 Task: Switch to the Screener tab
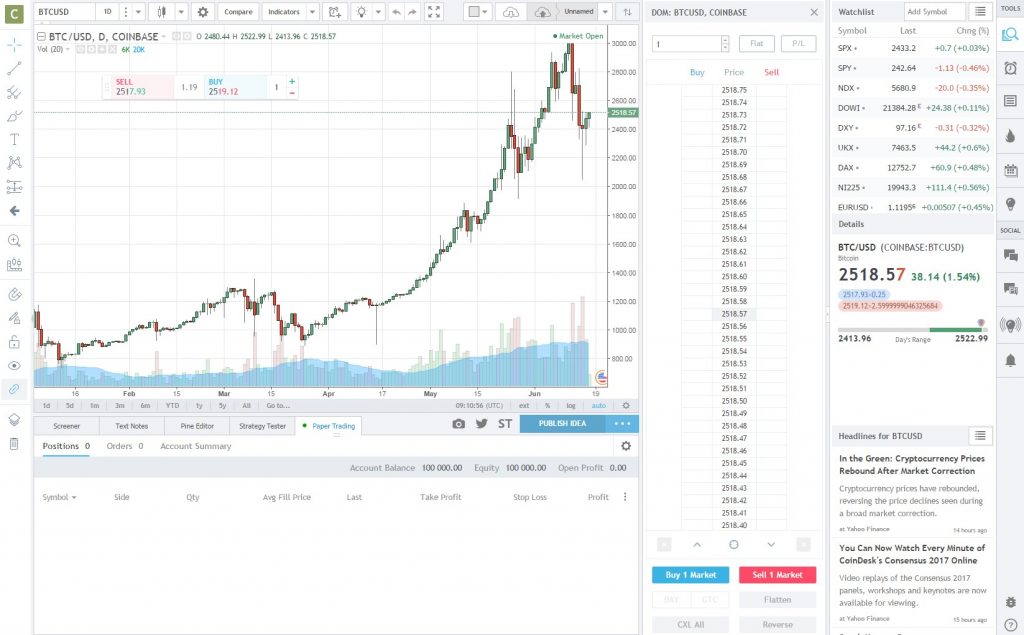point(67,426)
